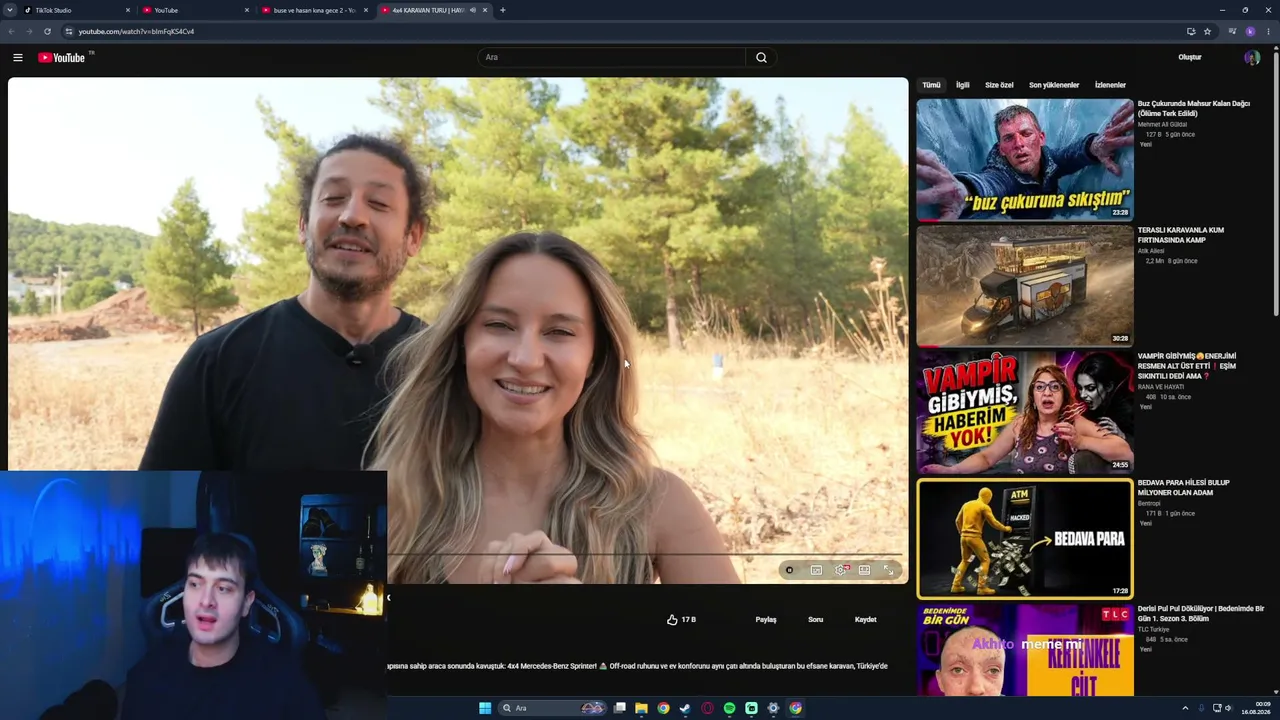Open a new browser tab
The width and height of the screenshot is (1280, 720).
tap(502, 10)
